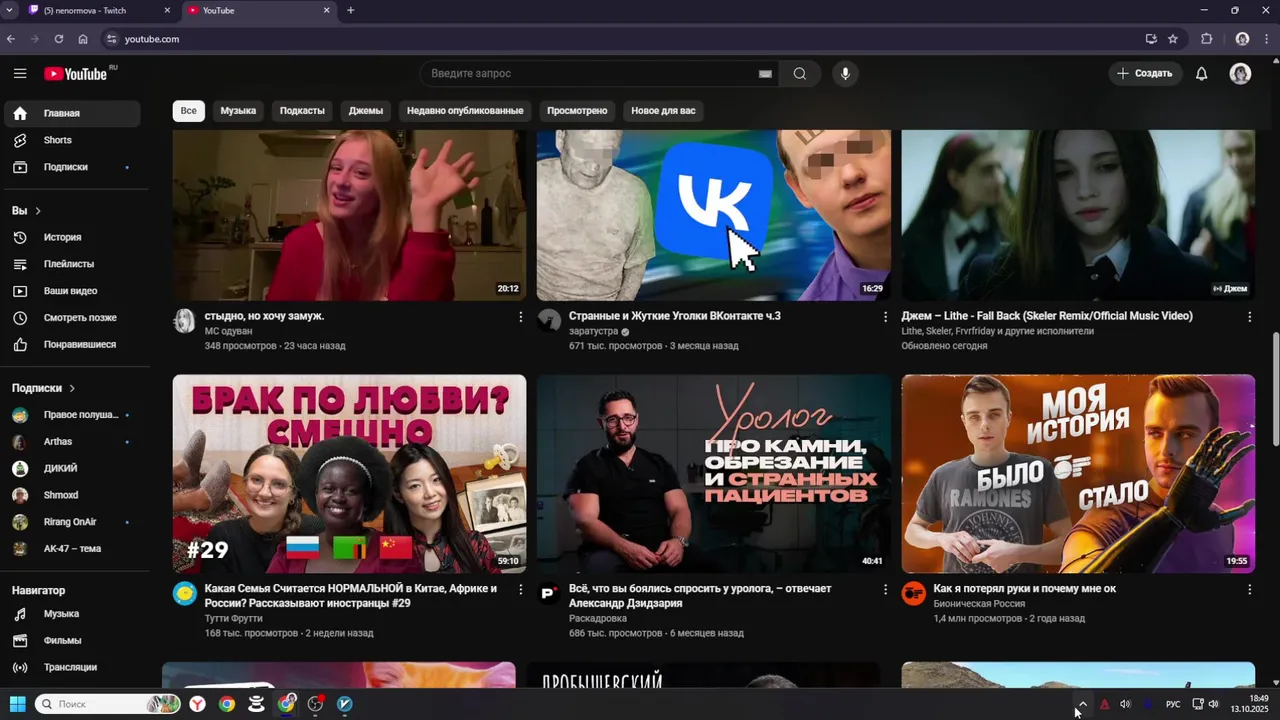Select the Недавно опубликованные chip
The image size is (1280, 720).
[465, 111]
